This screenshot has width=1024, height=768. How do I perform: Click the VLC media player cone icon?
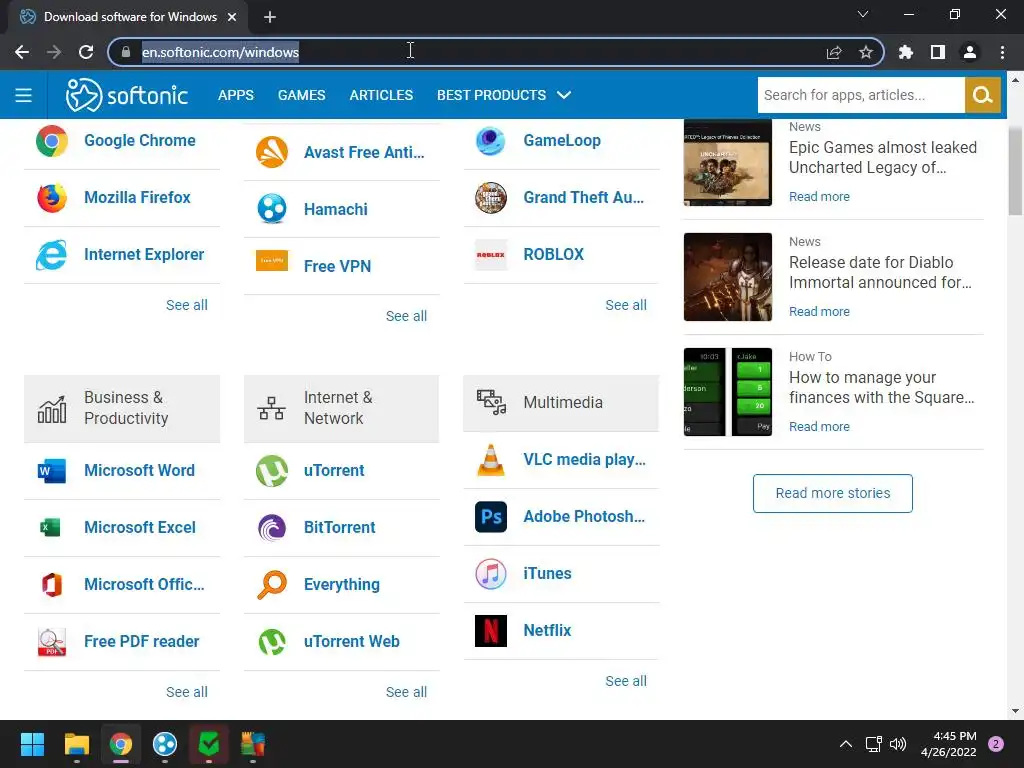tap(490, 460)
